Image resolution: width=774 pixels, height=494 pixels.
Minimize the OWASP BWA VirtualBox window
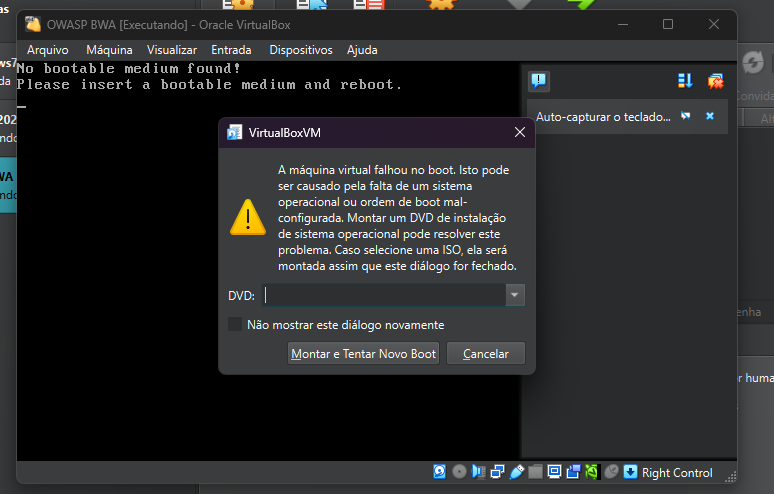(x=623, y=24)
